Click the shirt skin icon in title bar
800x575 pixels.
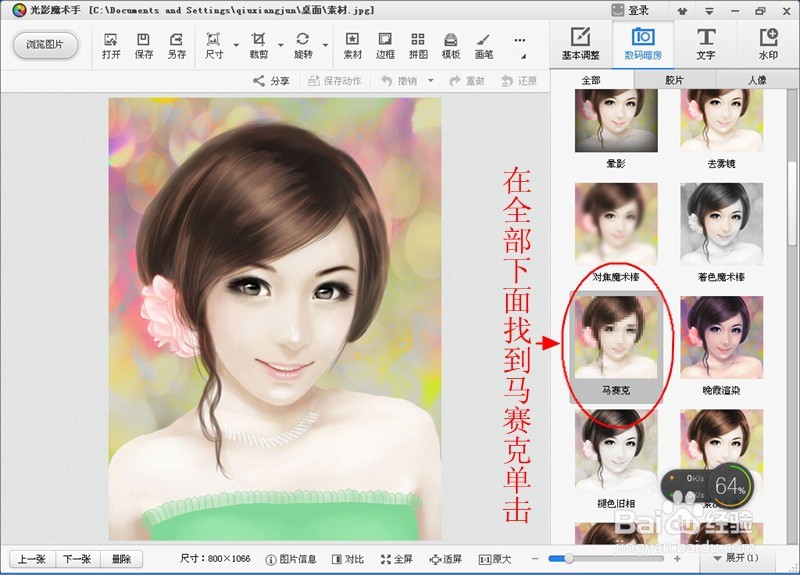[682, 11]
